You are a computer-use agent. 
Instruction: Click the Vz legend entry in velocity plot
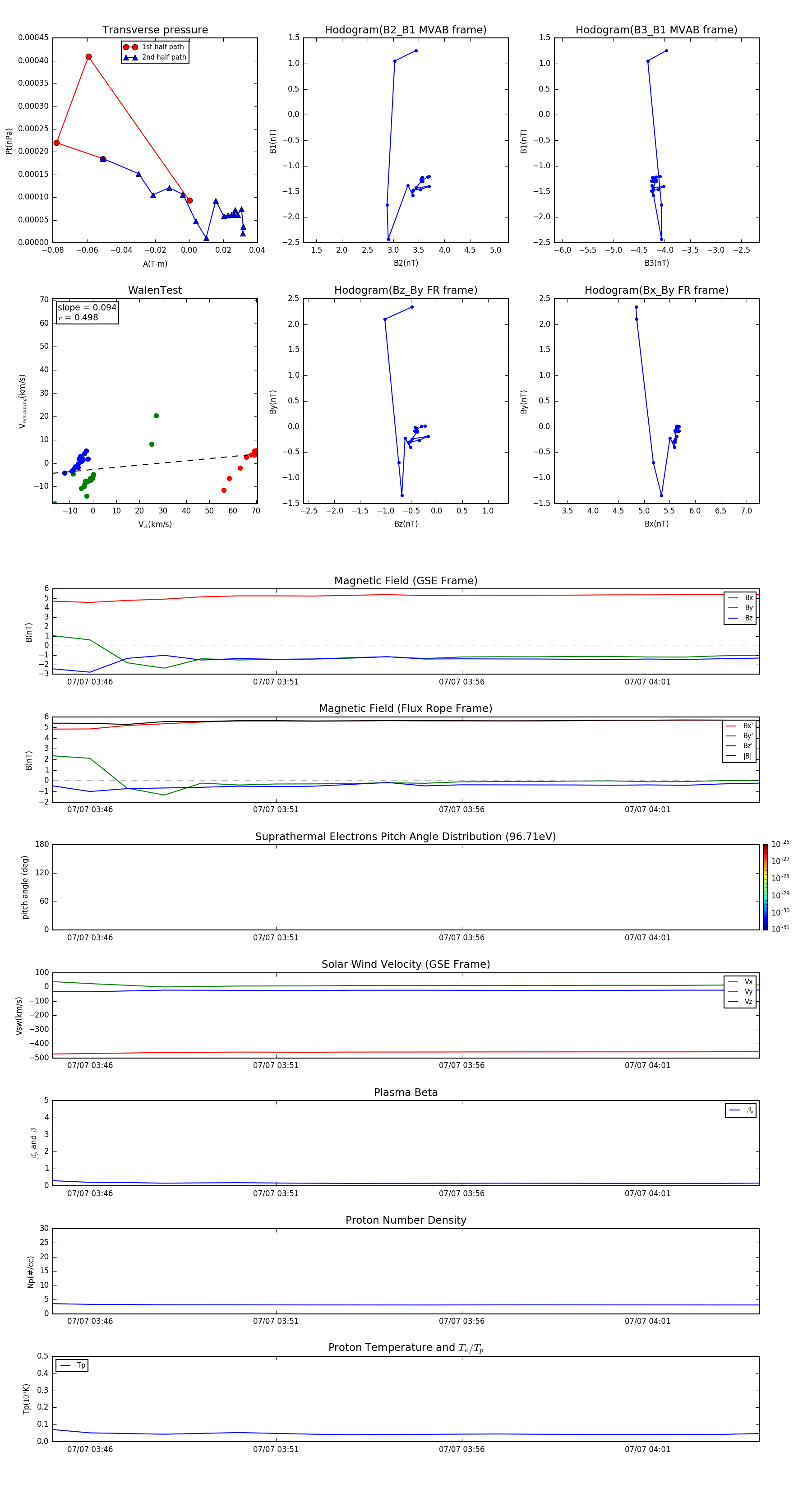coord(740,1002)
